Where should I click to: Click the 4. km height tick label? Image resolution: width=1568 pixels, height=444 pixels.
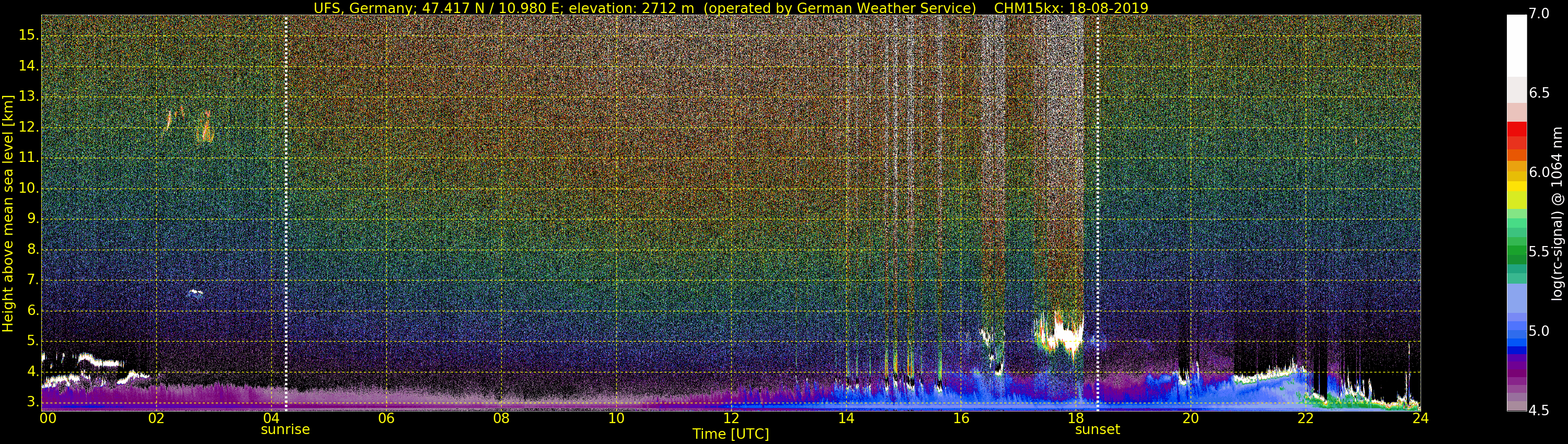pos(32,371)
